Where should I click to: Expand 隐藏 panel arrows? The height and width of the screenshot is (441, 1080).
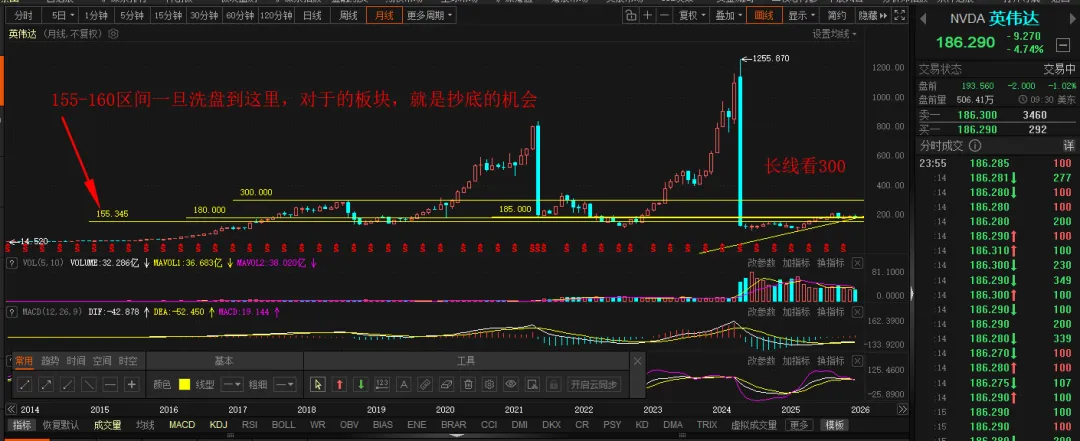(871, 15)
